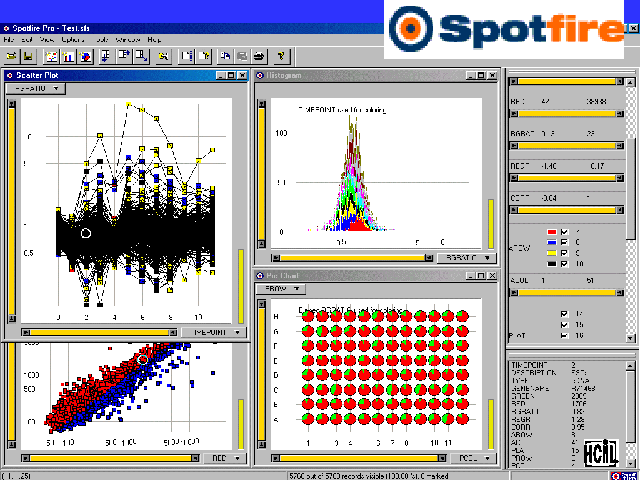Toggle the blue color category checkbox
The width and height of the screenshot is (640, 480).
(x=566, y=242)
